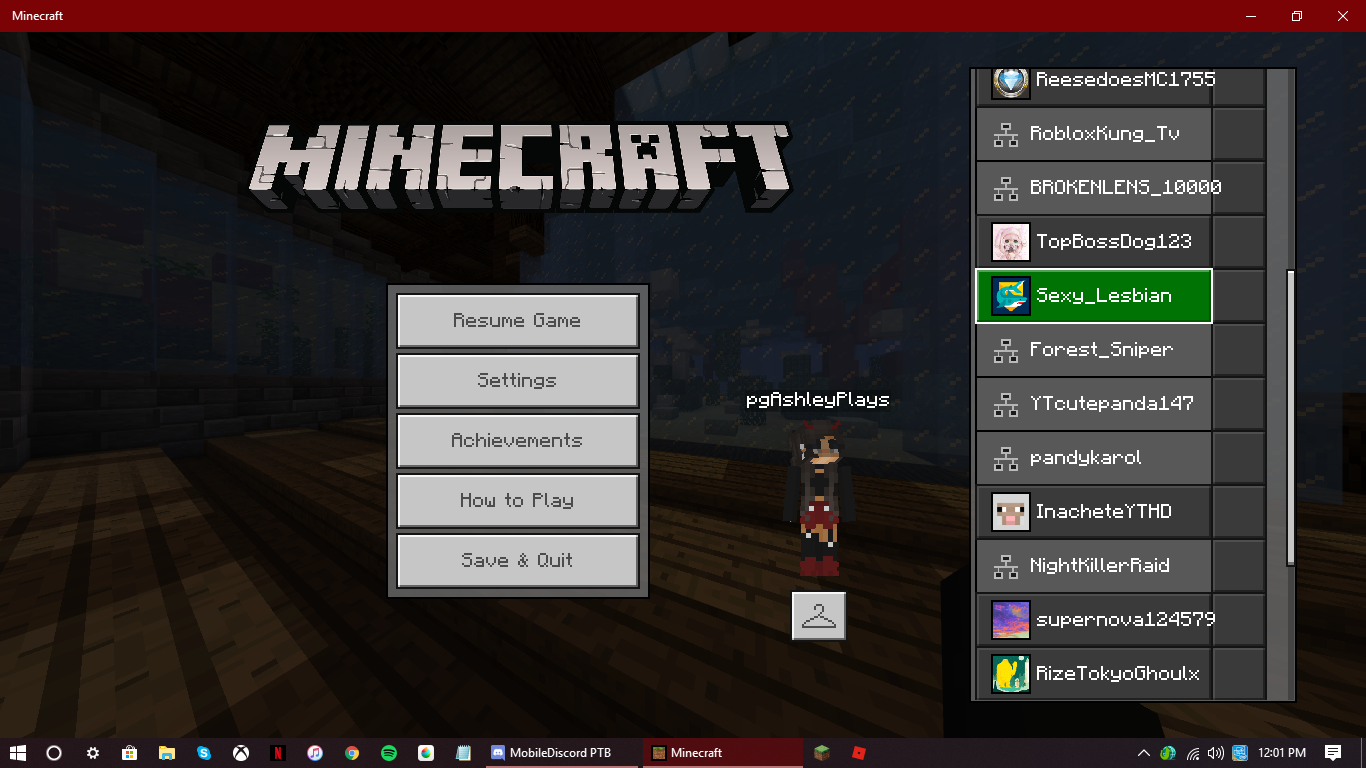Click the network icon beside Forest_Sniper

[1005, 350]
